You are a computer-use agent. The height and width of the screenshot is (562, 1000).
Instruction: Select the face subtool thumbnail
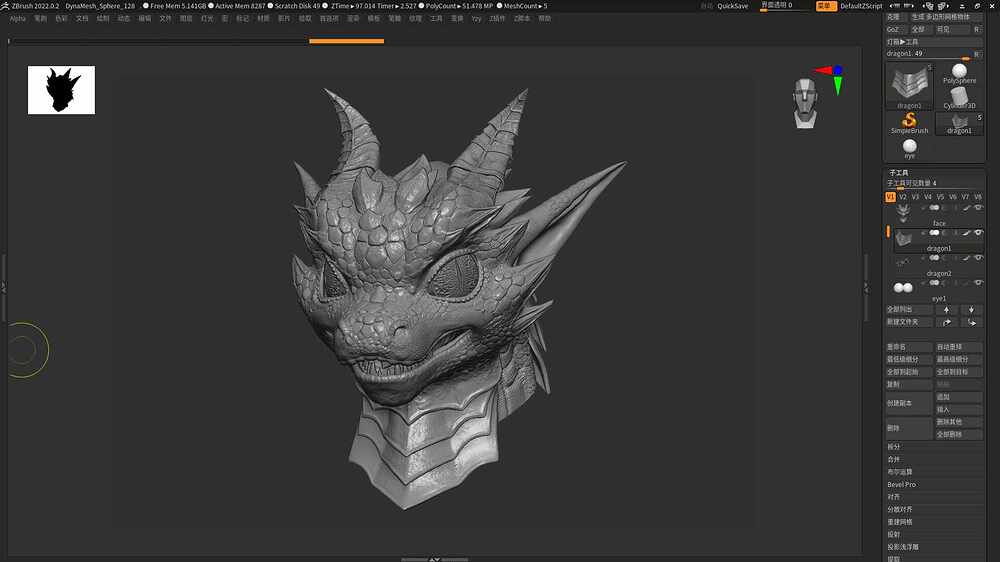pos(902,212)
